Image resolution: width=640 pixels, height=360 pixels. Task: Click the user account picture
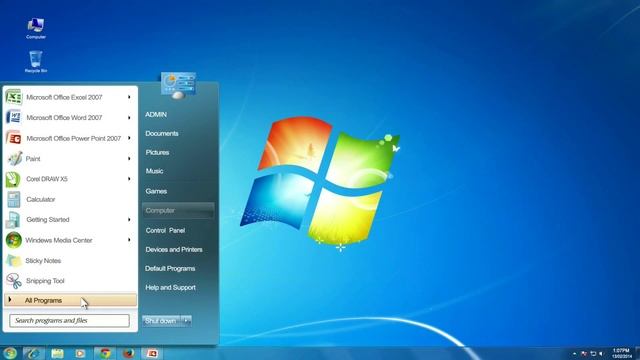[178, 84]
